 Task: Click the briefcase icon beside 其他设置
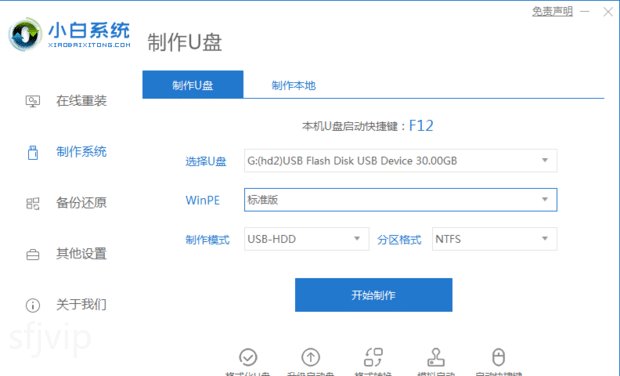[33, 255]
